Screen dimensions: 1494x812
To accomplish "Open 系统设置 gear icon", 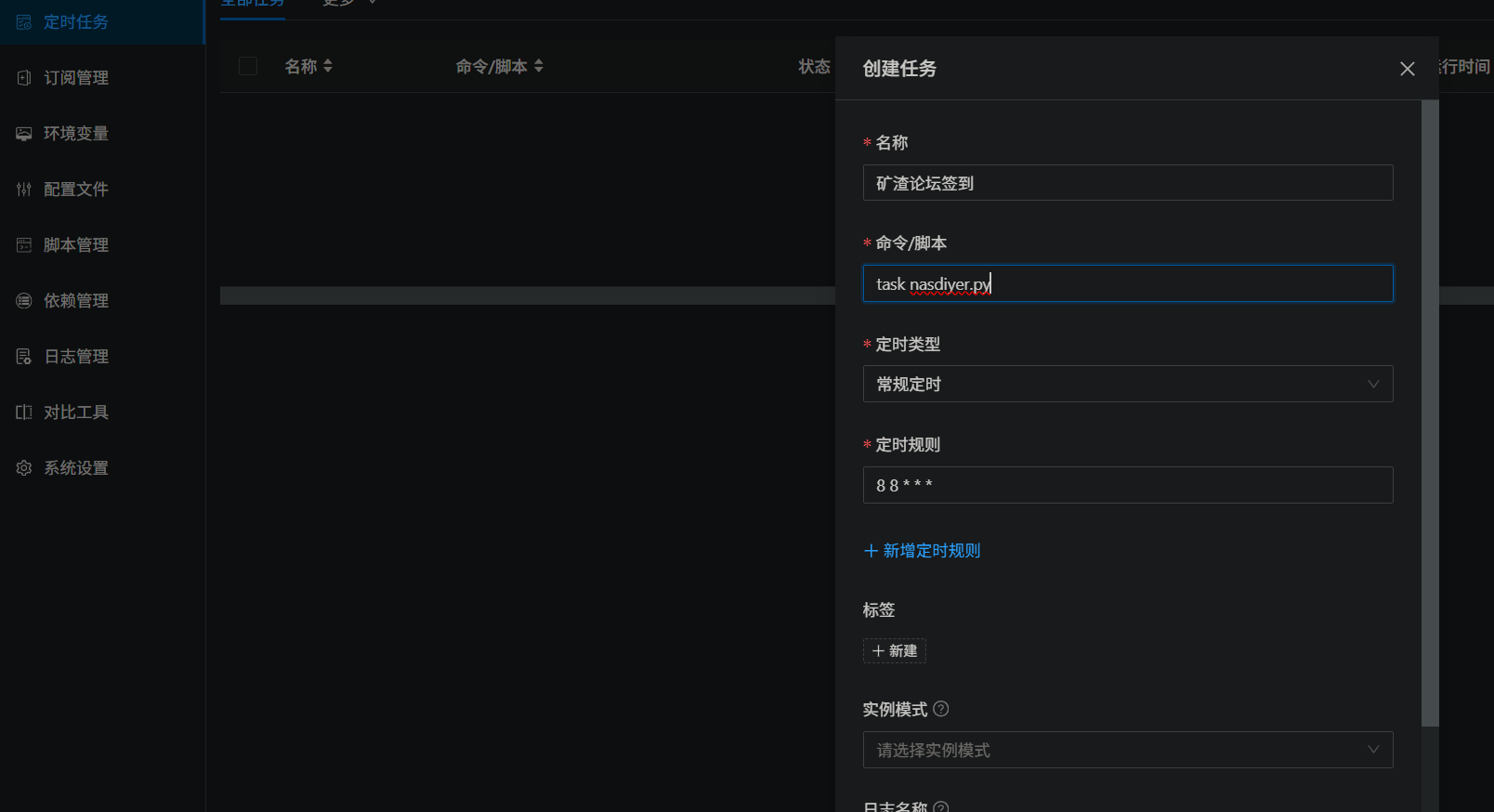I will [24, 468].
